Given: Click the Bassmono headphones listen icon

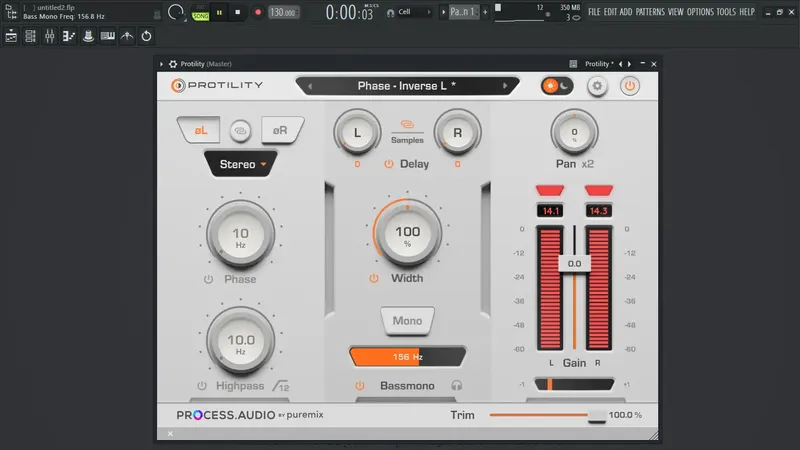Looking at the screenshot, I should coord(457,386).
